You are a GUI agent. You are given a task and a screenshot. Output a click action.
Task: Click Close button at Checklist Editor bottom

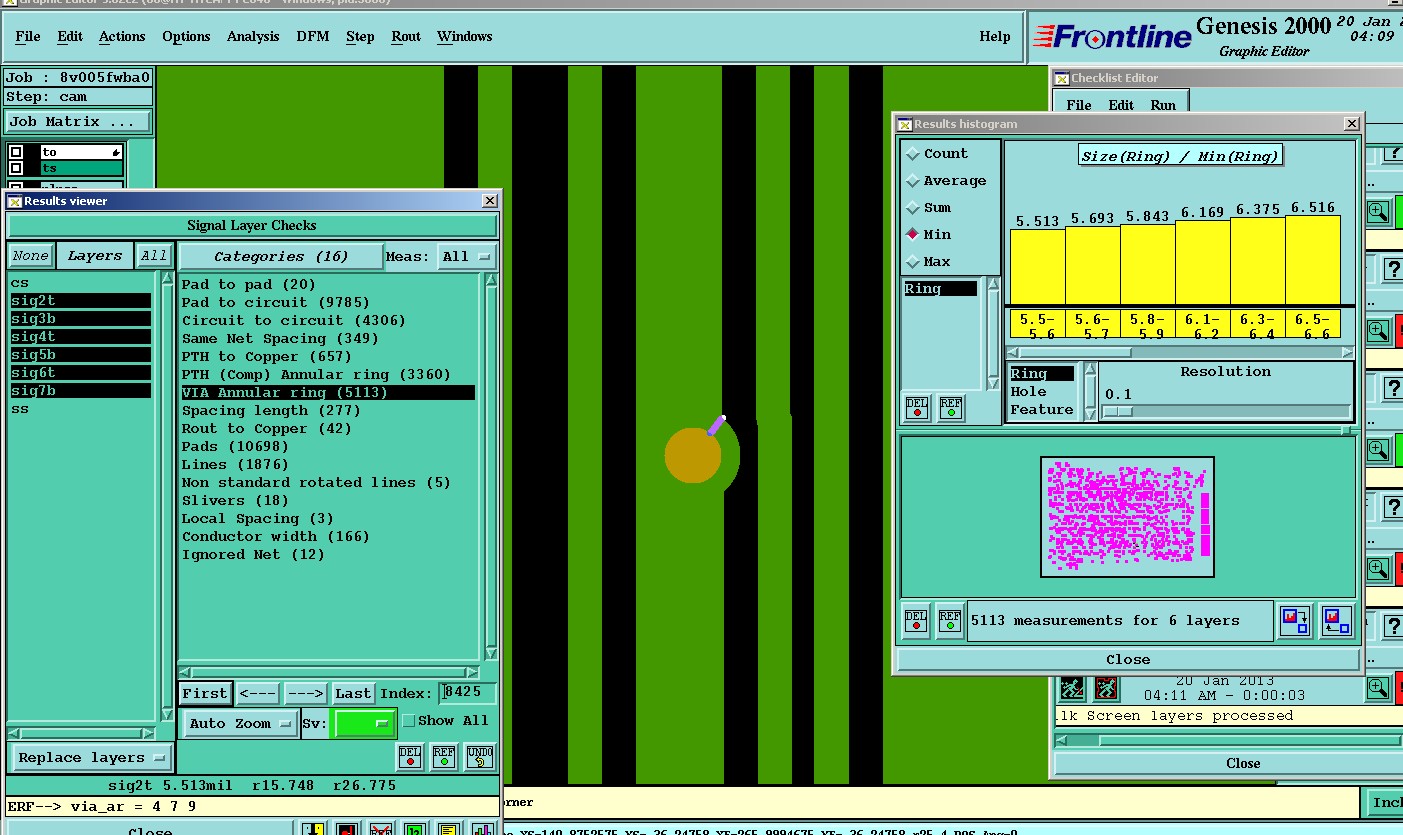1243,763
